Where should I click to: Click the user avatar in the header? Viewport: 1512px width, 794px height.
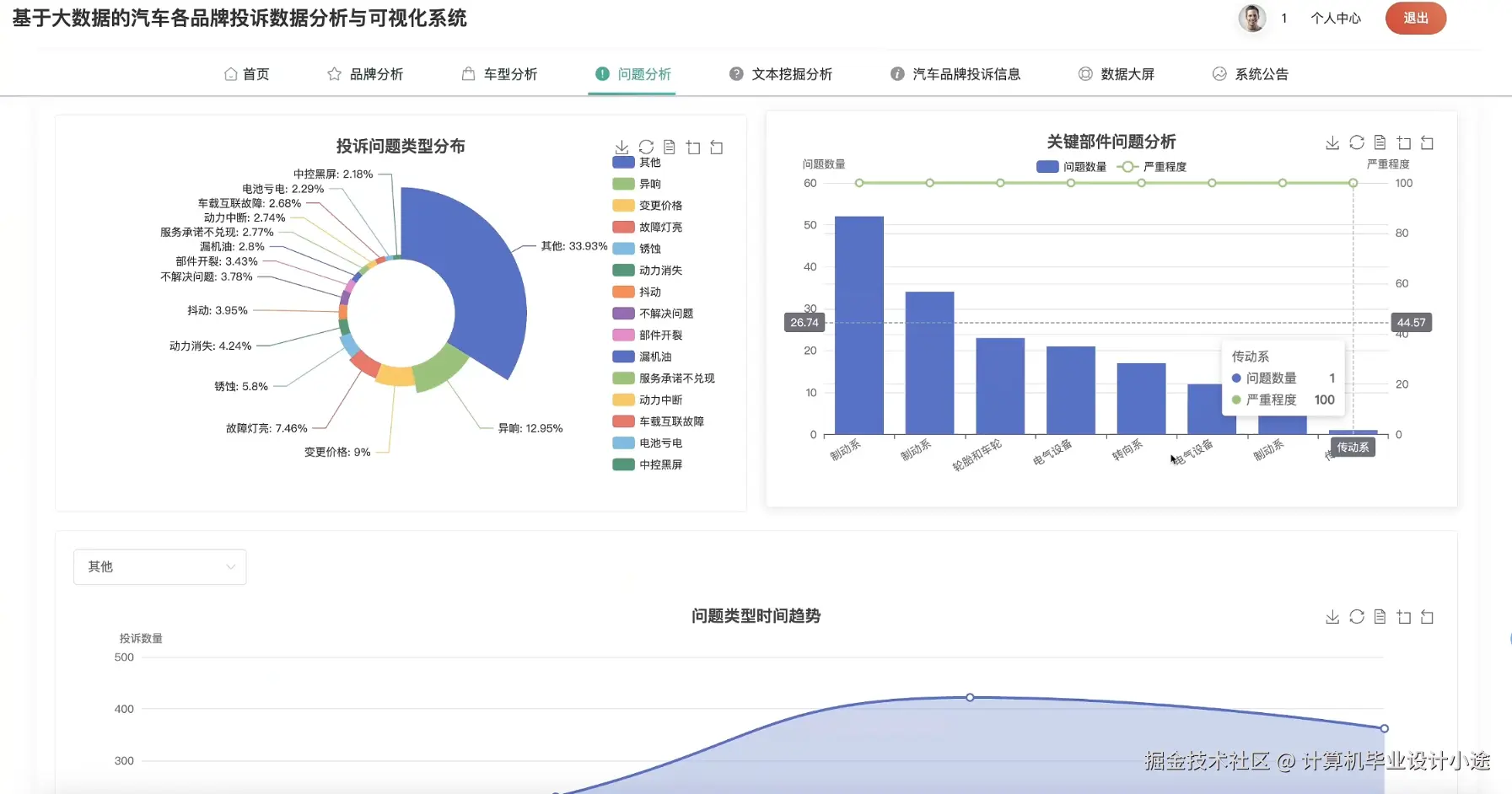click(x=1252, y=18)
